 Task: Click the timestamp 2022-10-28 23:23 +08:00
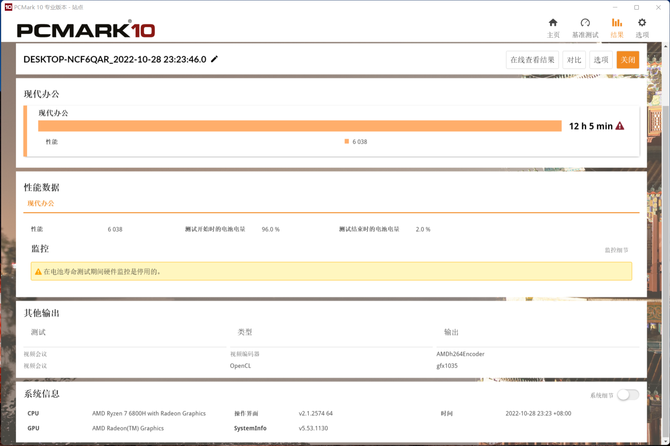tap(538, 413)
